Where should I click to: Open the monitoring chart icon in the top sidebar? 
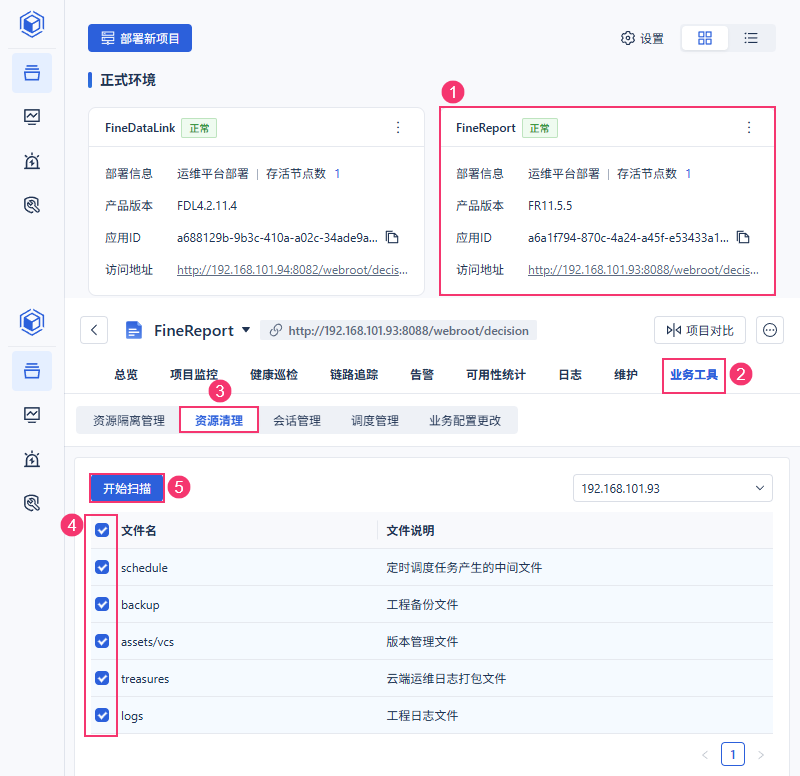pyautogui.click(x=32, y=117)
